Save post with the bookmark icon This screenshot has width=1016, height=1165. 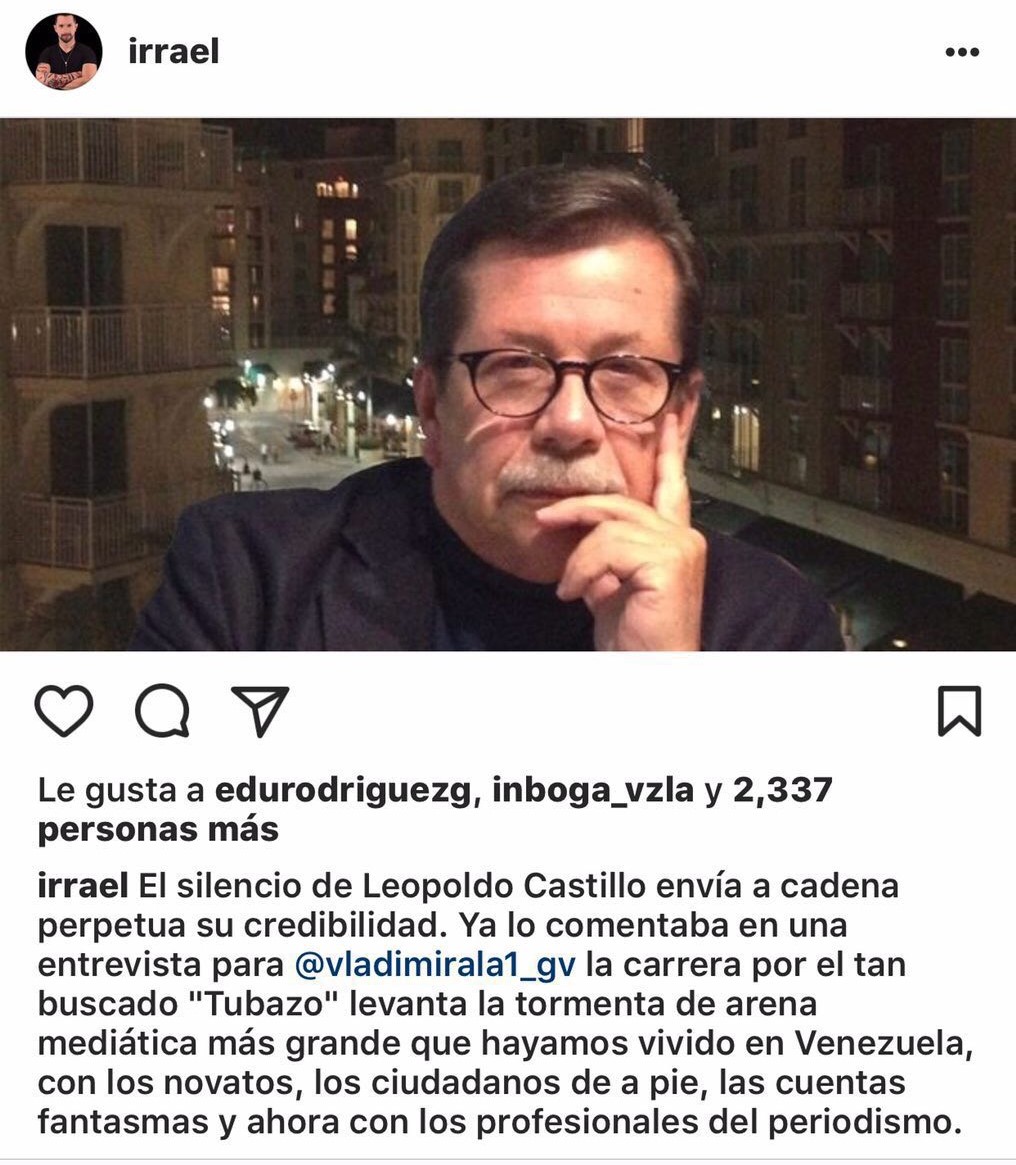(960, 711)
